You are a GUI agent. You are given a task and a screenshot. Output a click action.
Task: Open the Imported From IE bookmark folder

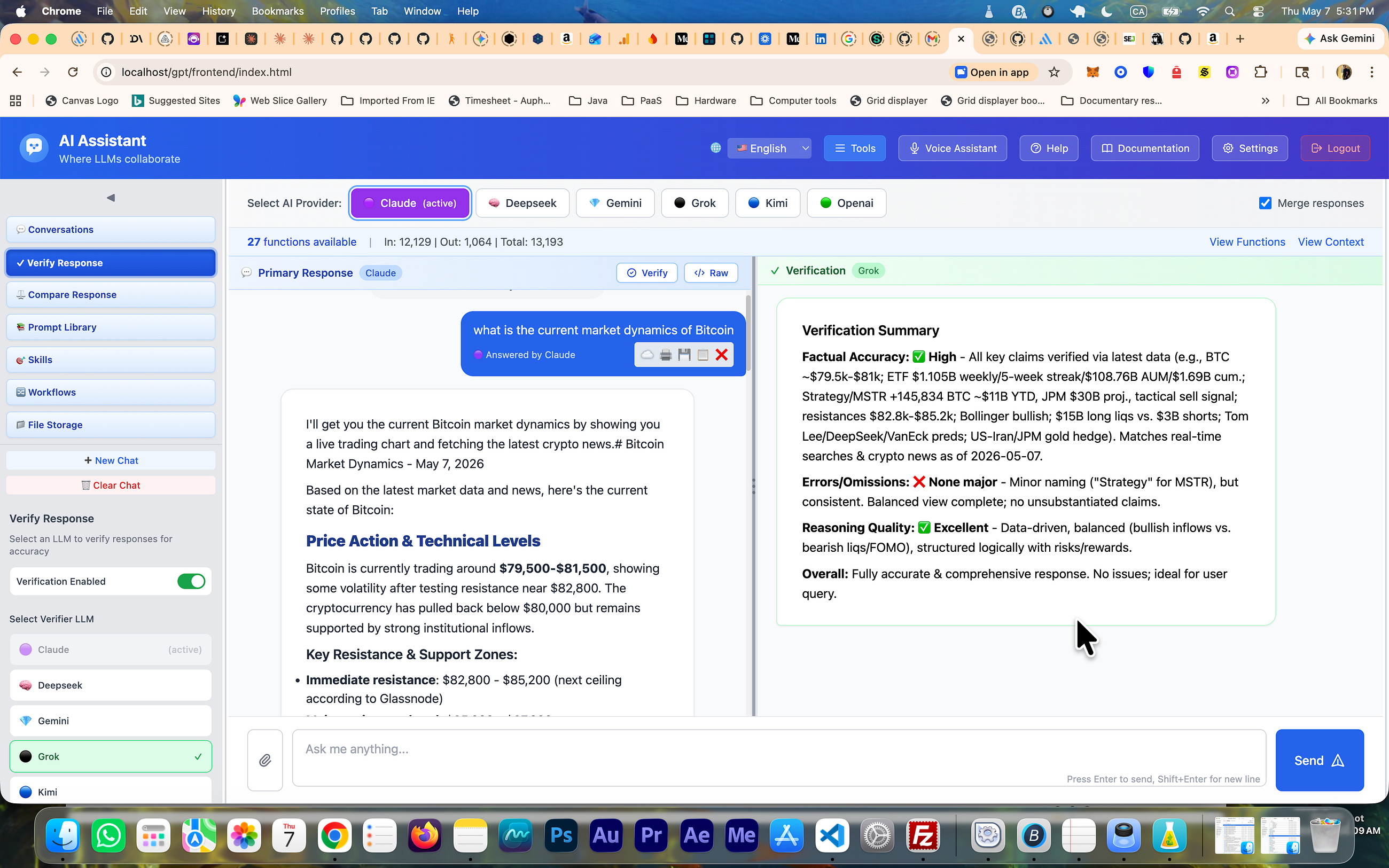pyautogui.click(x=388, y=100)
